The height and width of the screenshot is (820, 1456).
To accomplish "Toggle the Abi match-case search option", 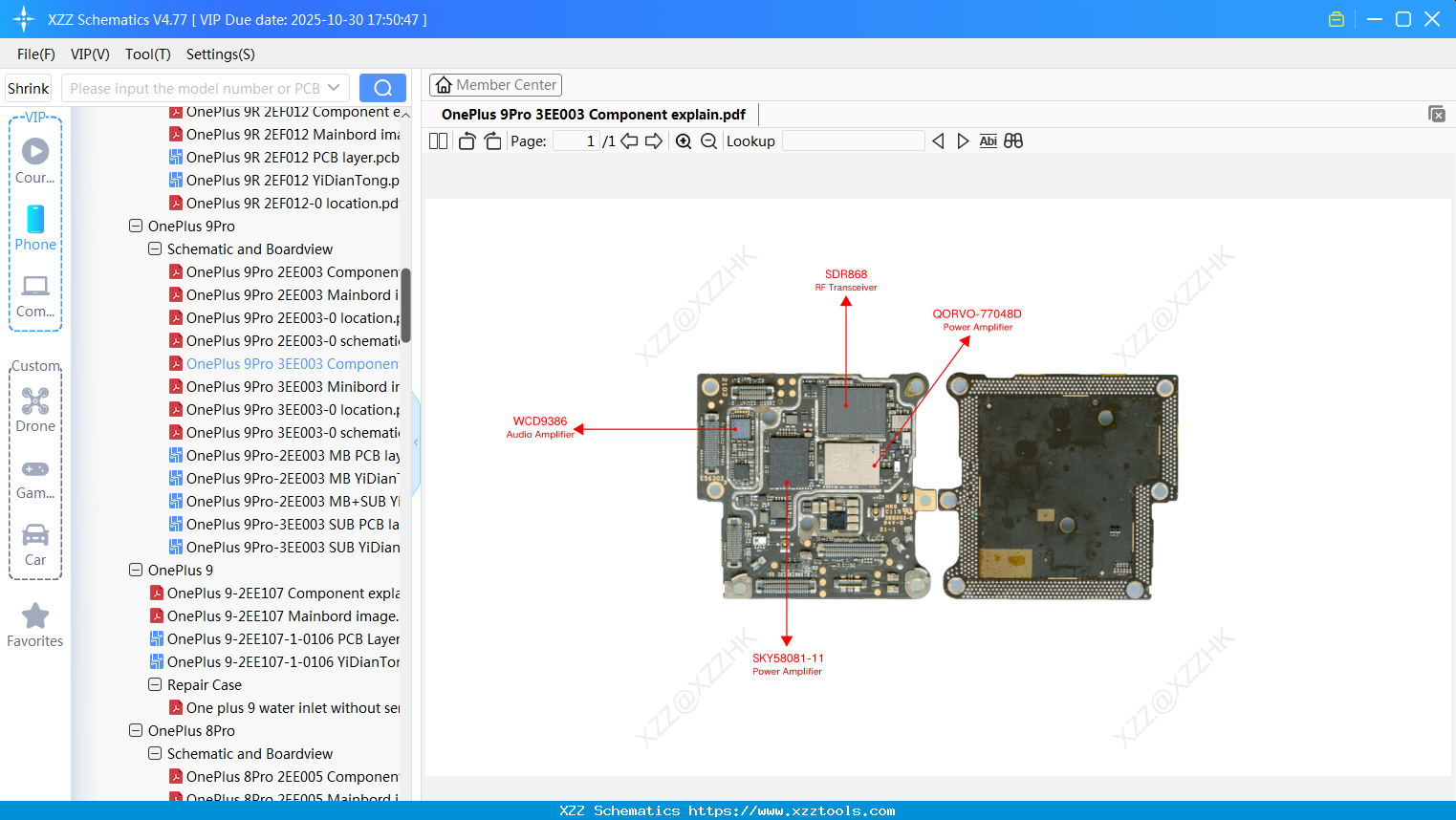I will pos(988,140).
